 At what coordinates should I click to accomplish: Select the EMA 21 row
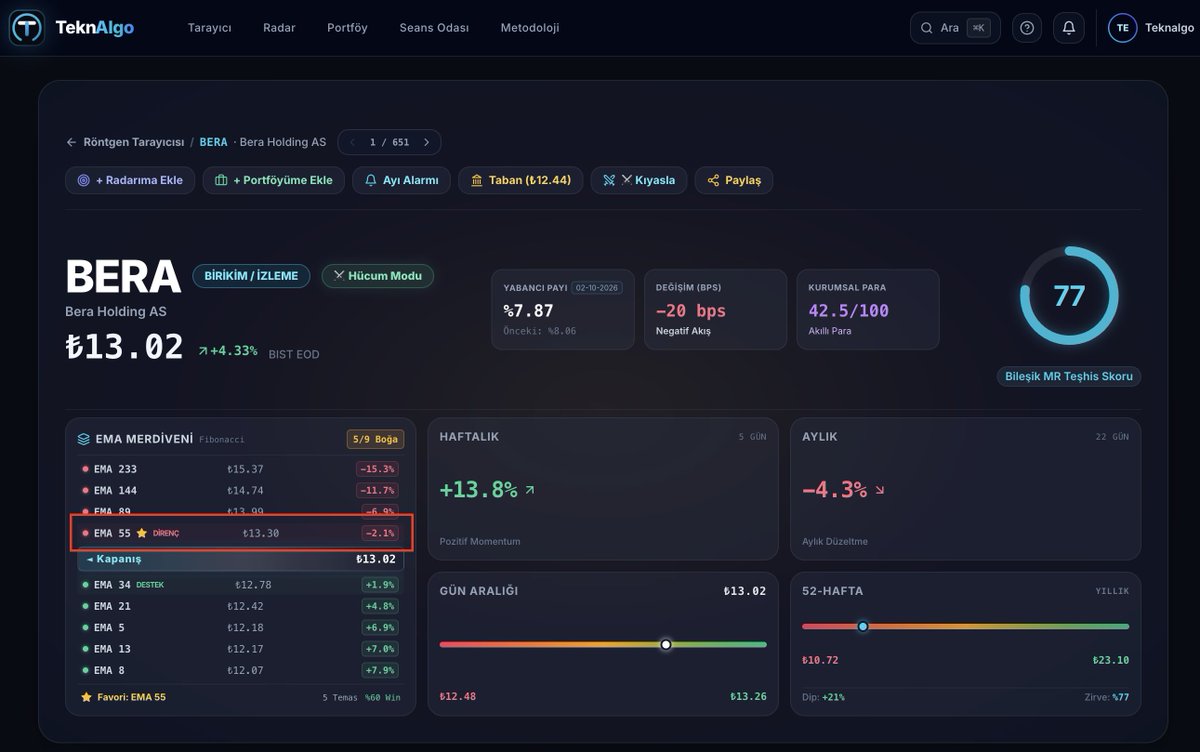(x=240, y=606)
